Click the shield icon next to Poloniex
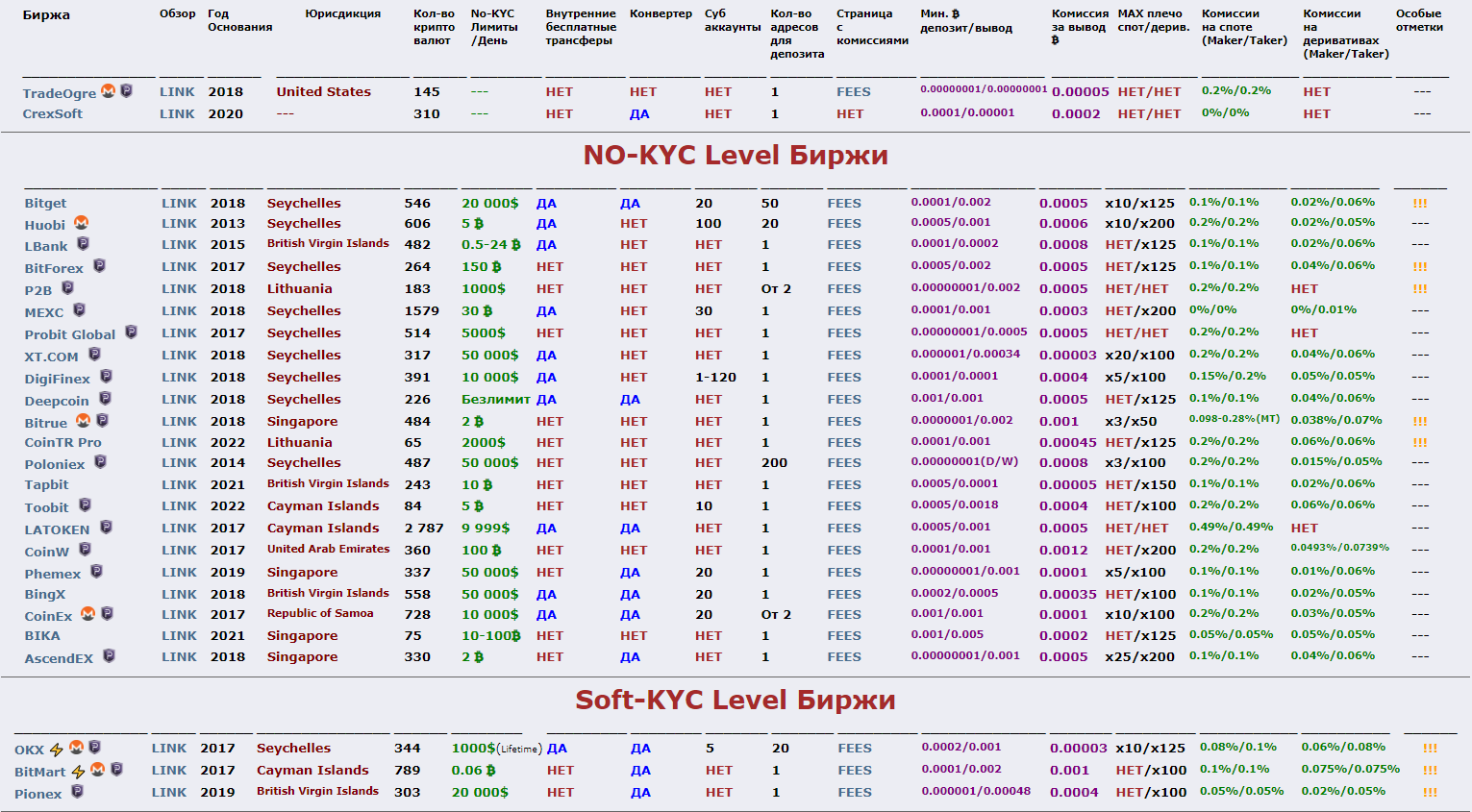The width and height of the screenshot is (1472, 812). coord(100,462)
